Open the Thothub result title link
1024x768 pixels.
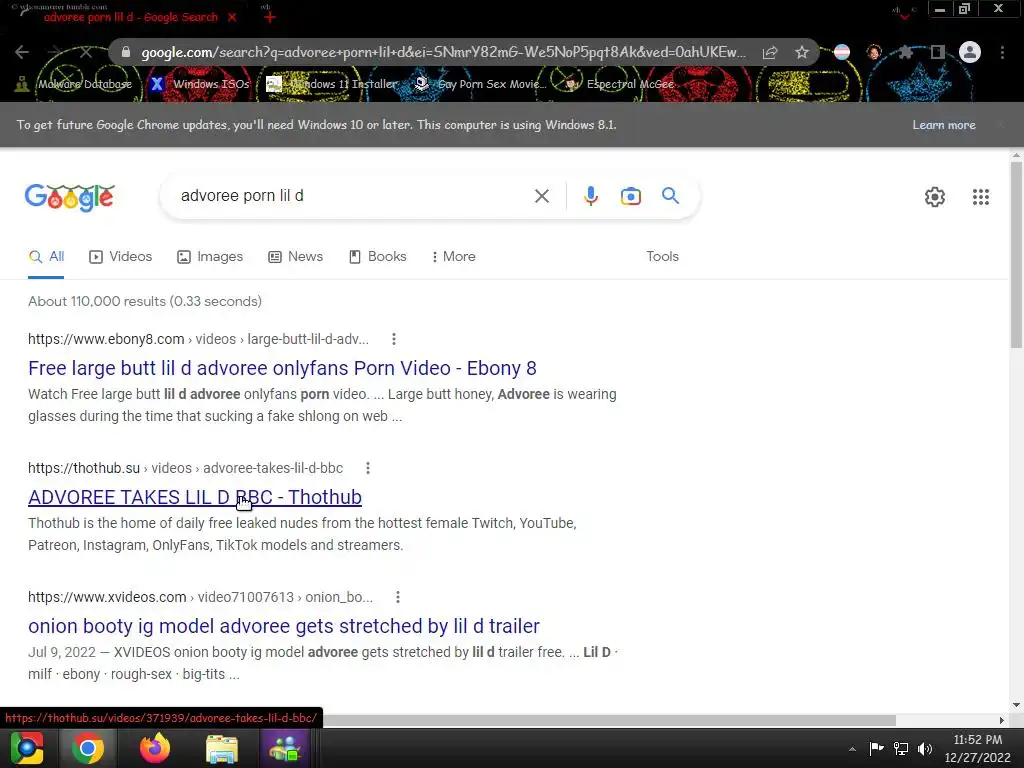[x=195, y=497]
